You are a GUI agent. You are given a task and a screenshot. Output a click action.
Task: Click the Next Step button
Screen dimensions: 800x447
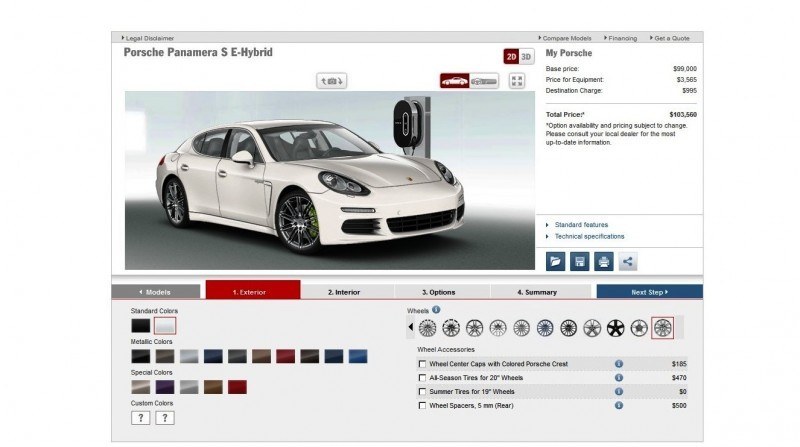click(x=649, y=292)
